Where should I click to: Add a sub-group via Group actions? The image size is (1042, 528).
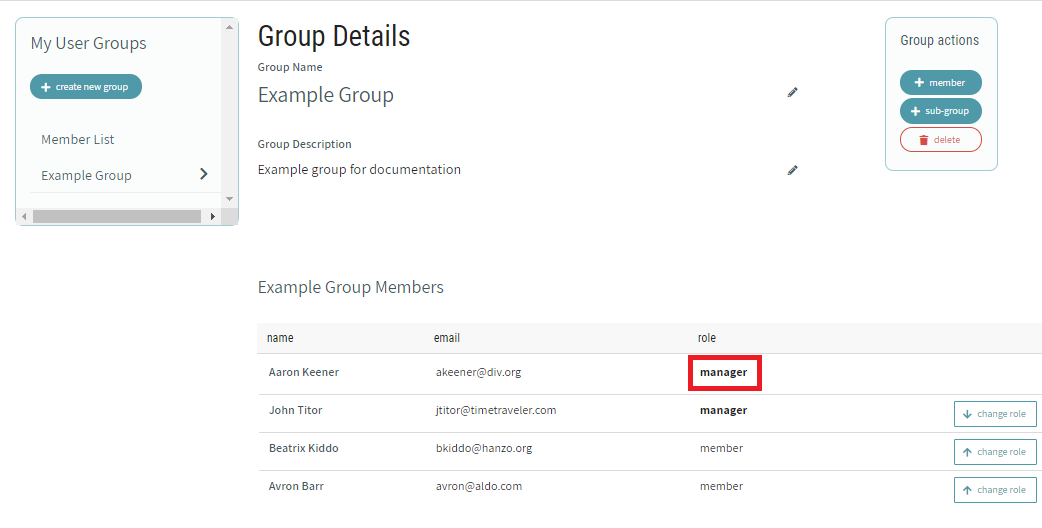(x=940, y=111)
